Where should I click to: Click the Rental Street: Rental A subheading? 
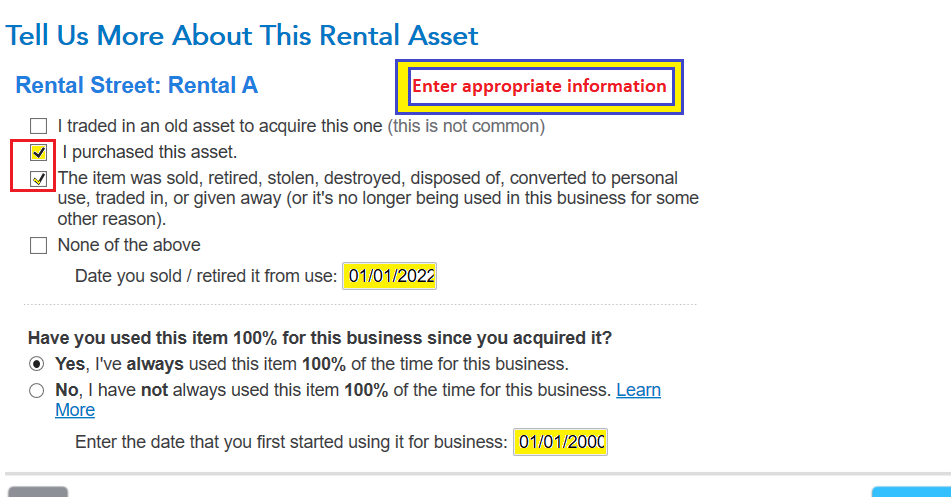tap(136, 85)
